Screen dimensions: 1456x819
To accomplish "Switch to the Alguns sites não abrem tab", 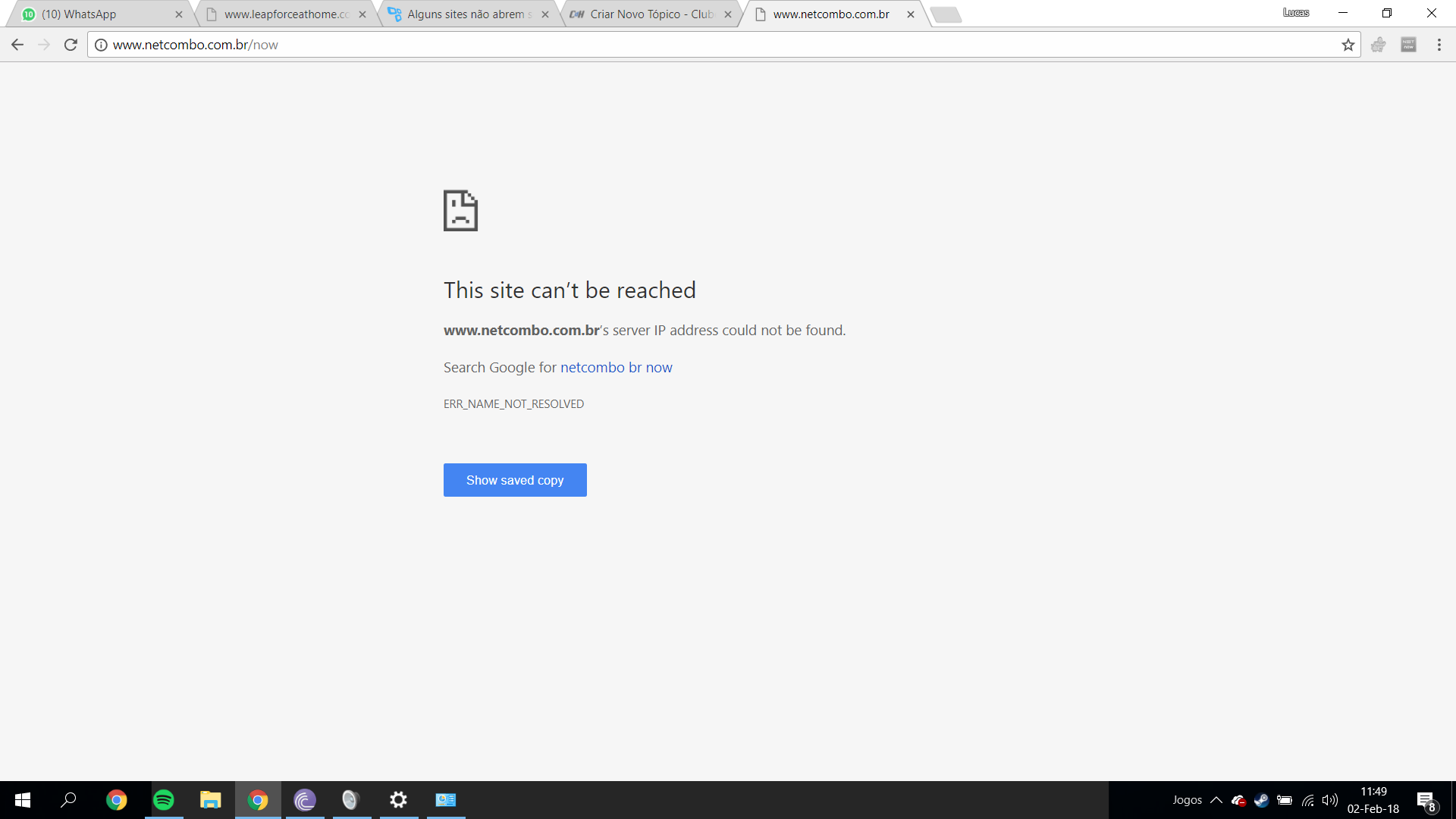I will pyautogui.click(x=467, y=14).
